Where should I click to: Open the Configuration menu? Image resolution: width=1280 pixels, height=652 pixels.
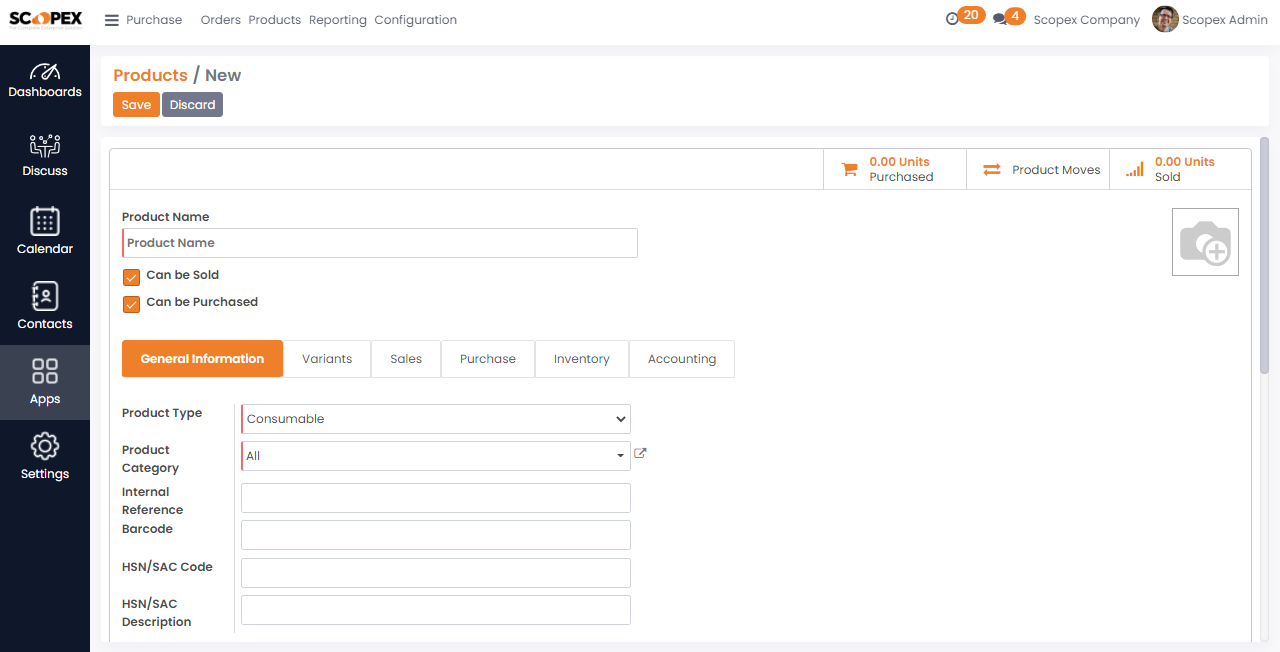[416, 20]
